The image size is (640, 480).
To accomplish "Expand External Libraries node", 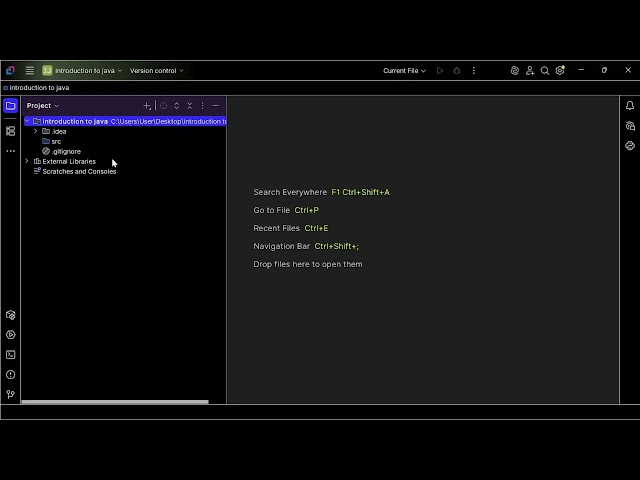I will (27, 161).
